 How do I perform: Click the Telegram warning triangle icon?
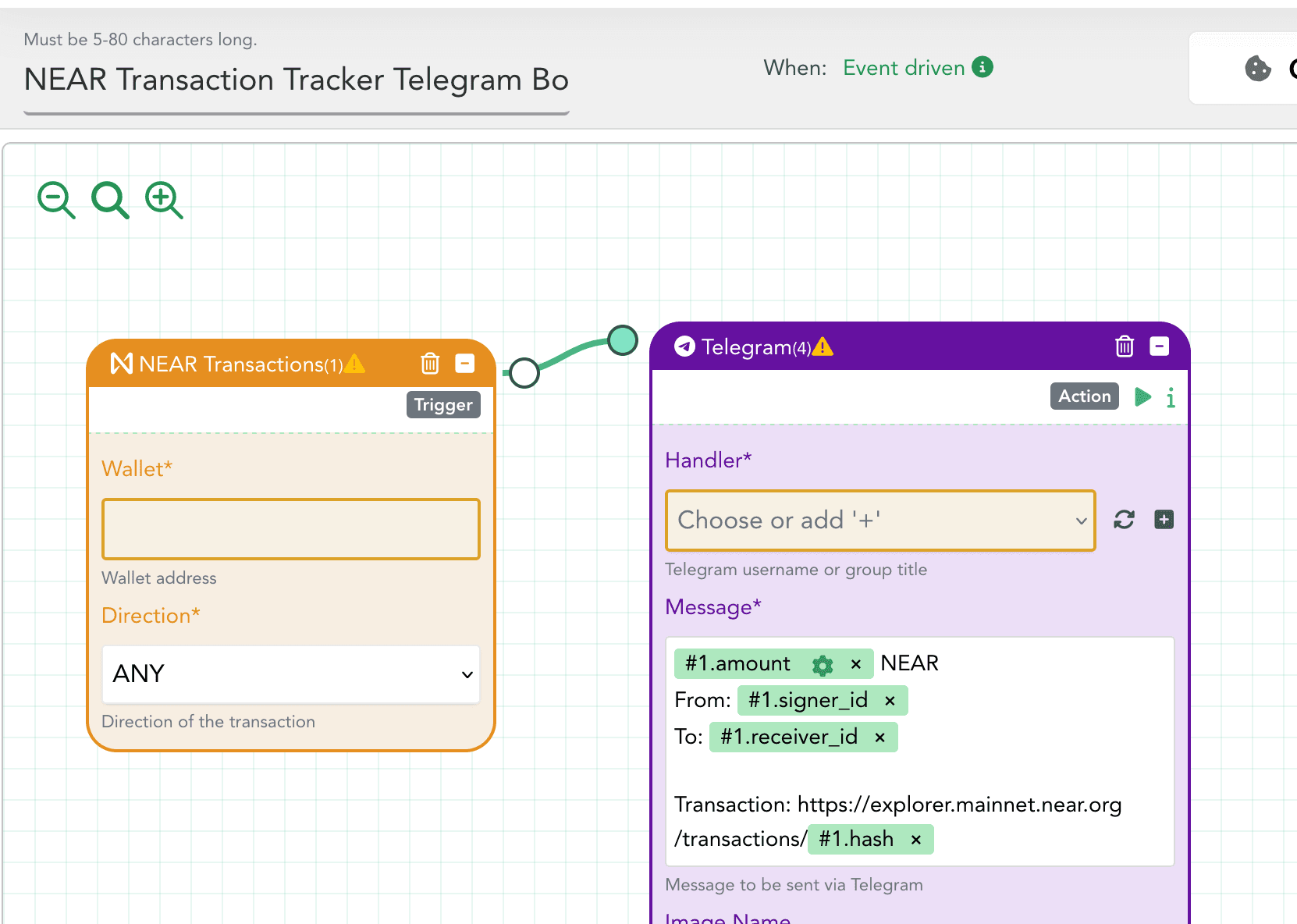click(x=823, y=346)
